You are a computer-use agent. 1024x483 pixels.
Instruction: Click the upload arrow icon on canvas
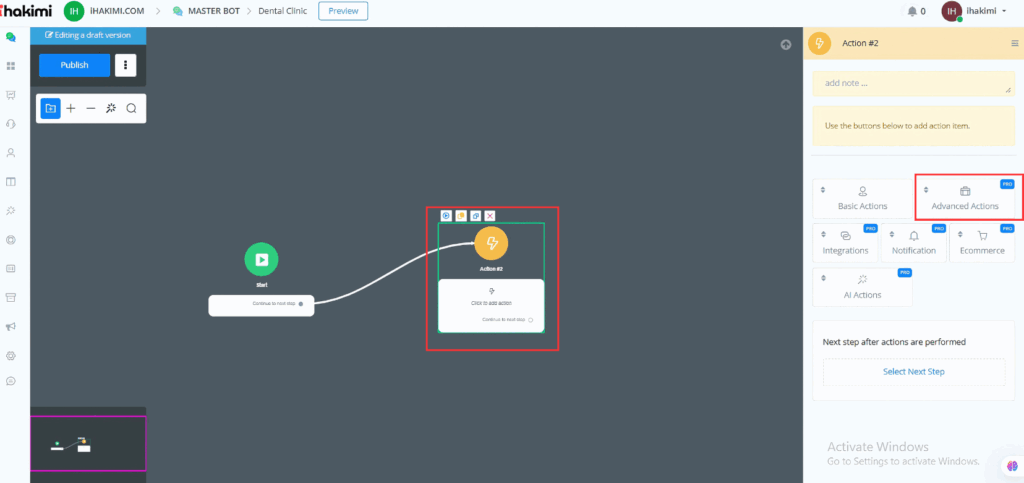pos(786,44)
